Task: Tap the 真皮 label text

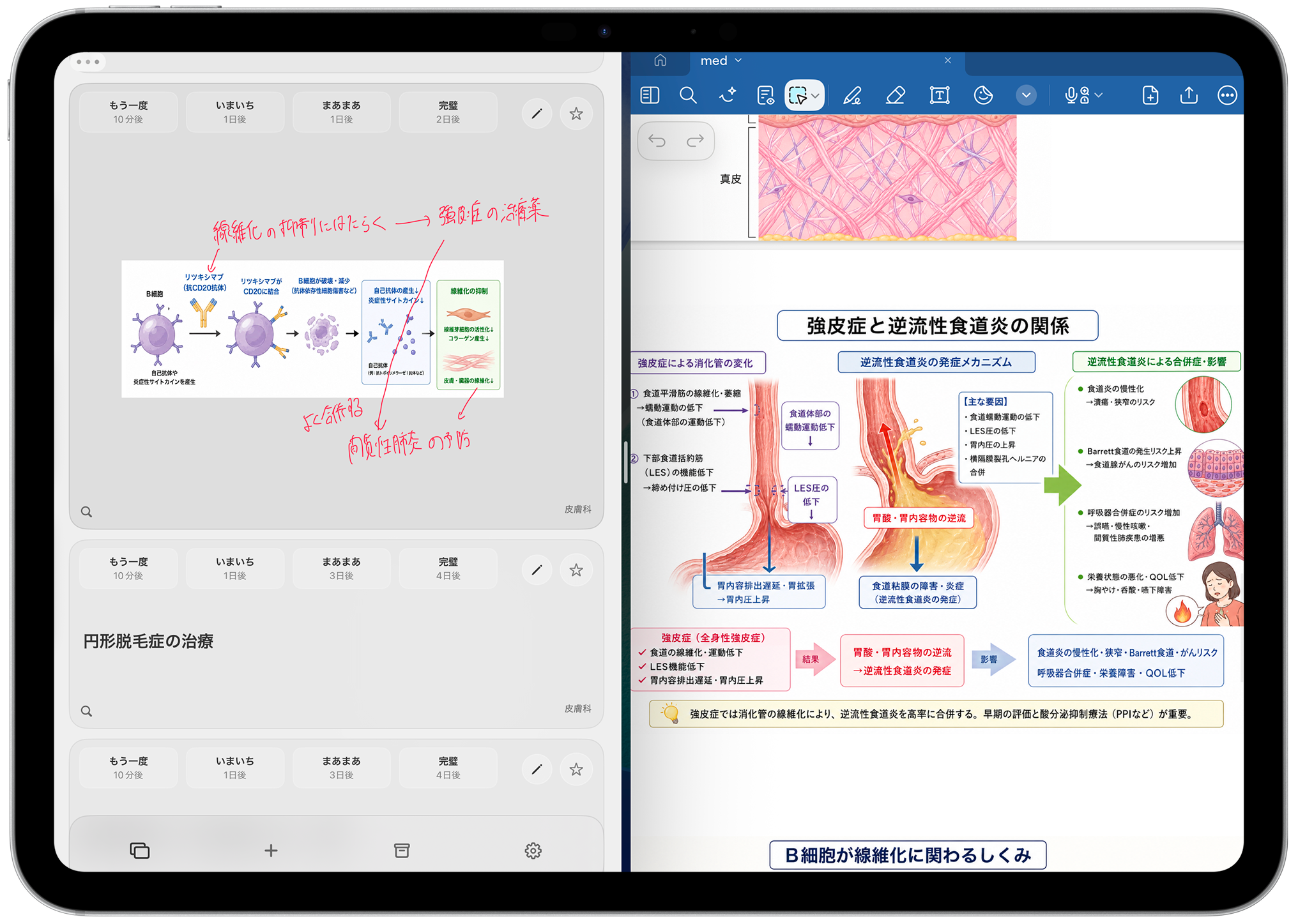Action: point(730,179)
